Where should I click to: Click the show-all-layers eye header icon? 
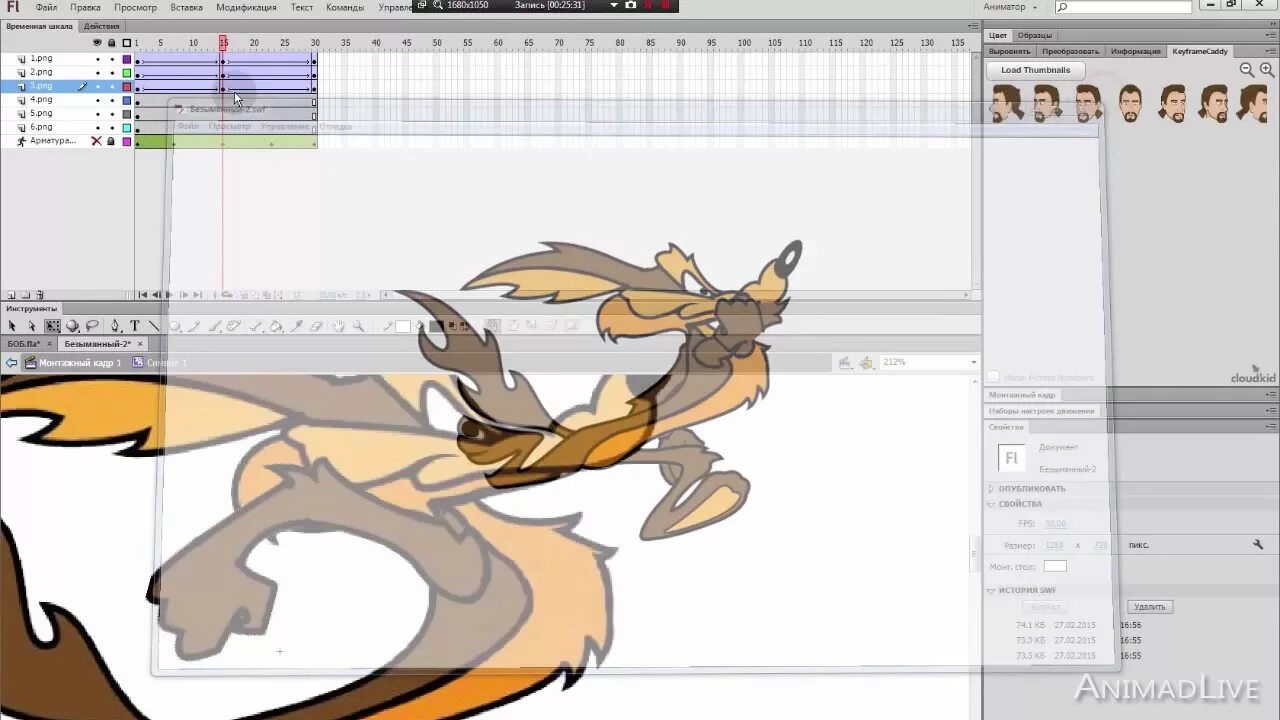[x=97, y=43]
